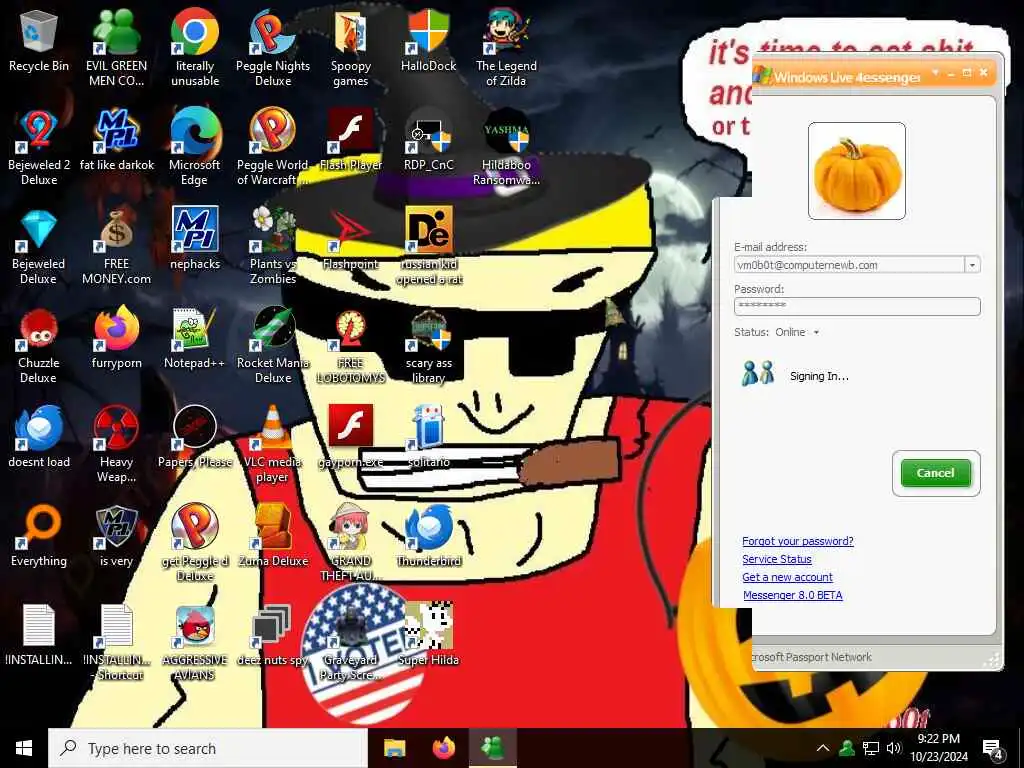Click 'Get a new account' link
This screenshot has width=1024, height=768.
(787, 577)
